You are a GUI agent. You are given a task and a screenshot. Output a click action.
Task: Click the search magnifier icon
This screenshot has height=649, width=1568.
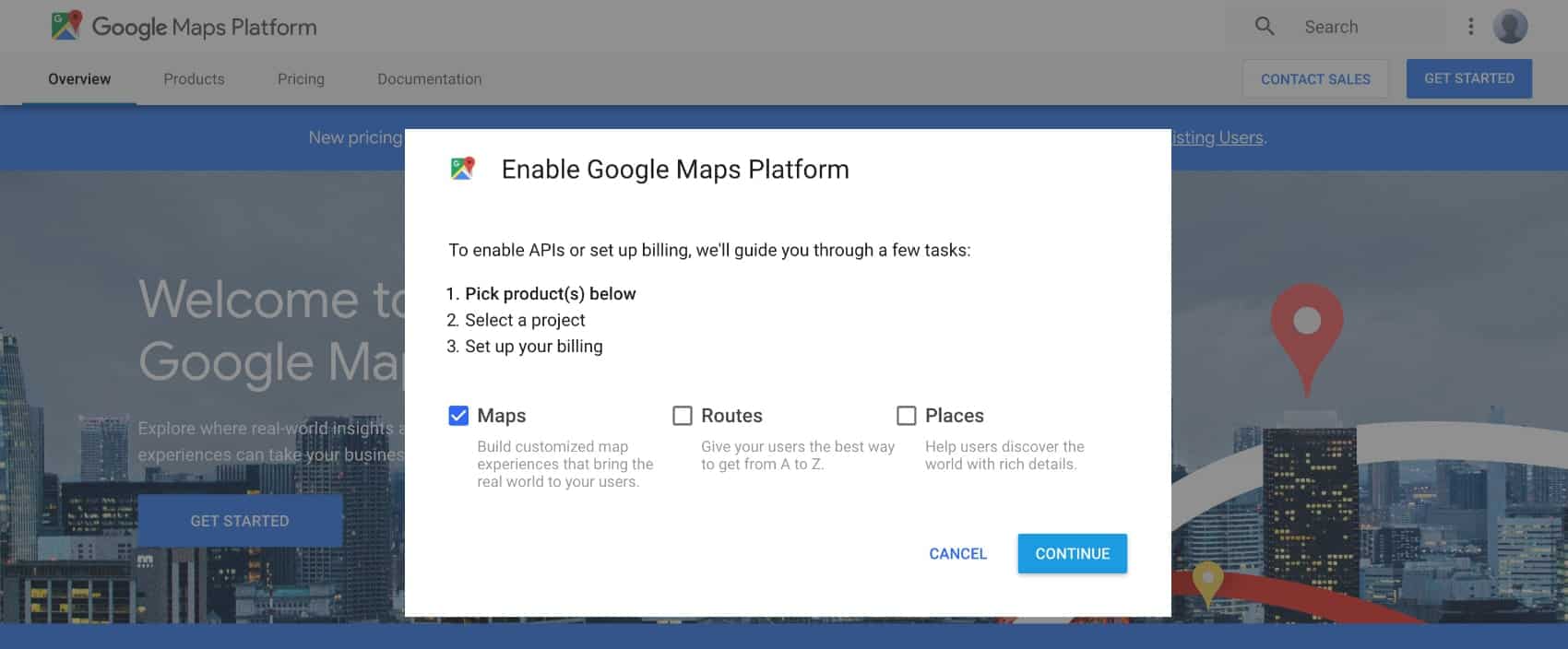click(x=1265, y=27)
